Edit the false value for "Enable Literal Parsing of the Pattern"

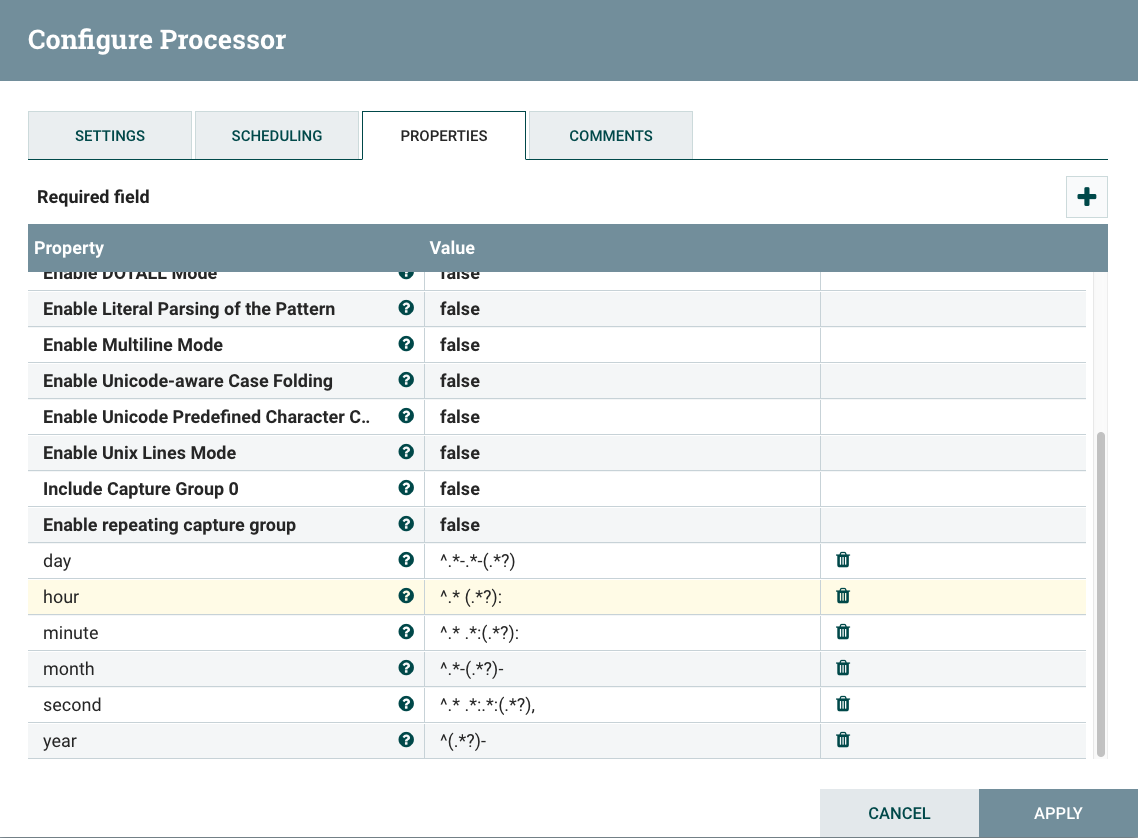(x=620, y=308)
